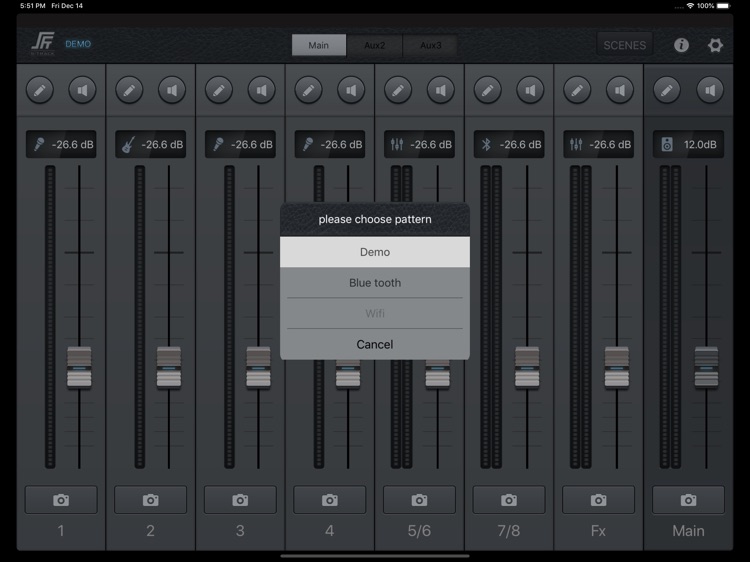Mute channel 7/8 with its speaker button
This screenshot has height=562, width=750.
click(530, 90)
